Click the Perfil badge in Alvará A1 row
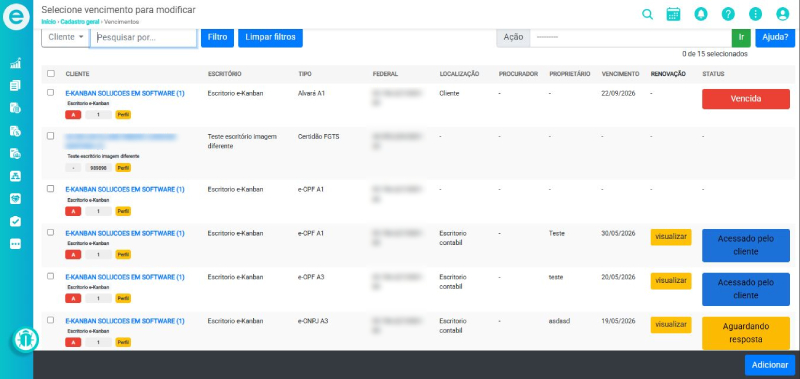This screenshot has width=800, height=379. pos(123,115)
